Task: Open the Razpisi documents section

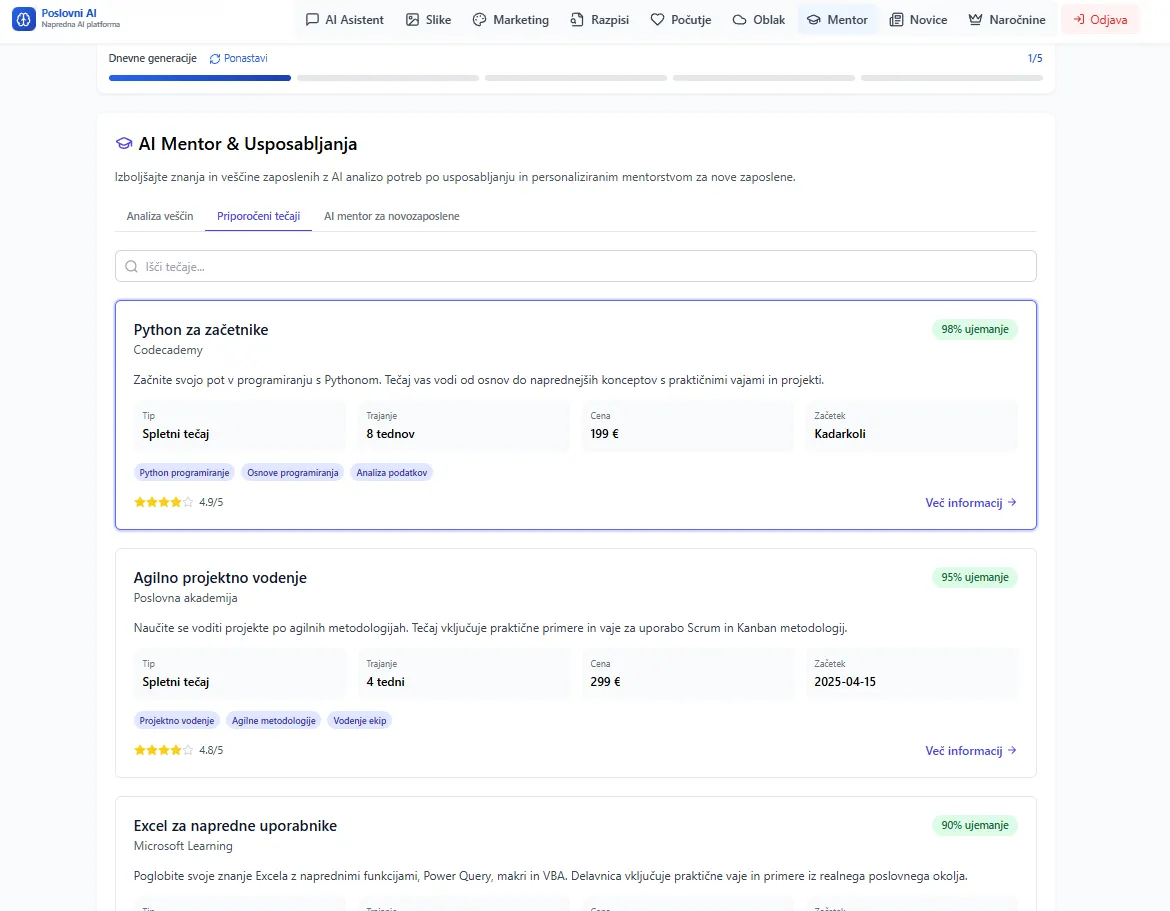Action: 599,19
